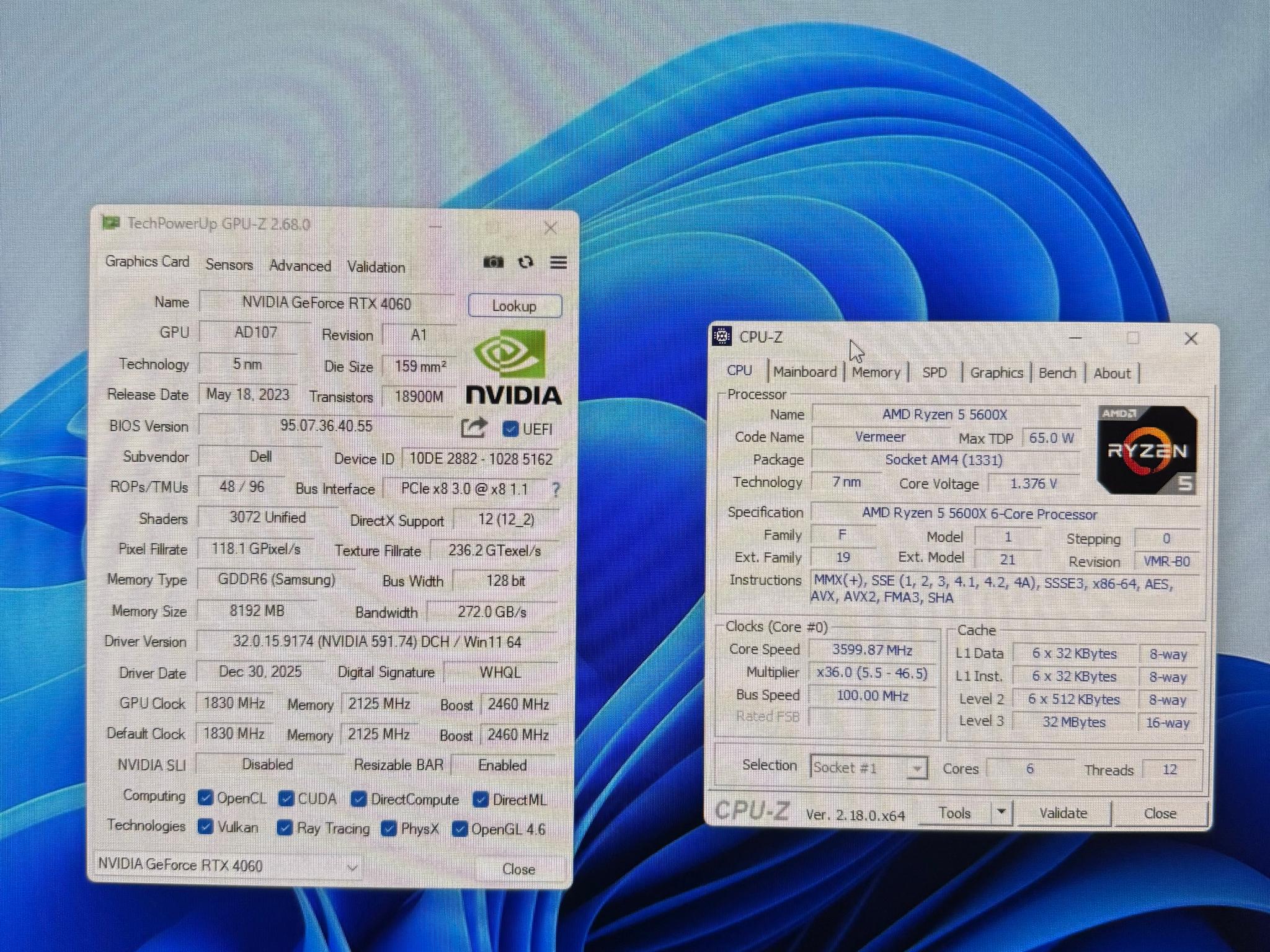Open the GPU-Z hamburger menu
Screen dimensions: 1270x952
coord(559,263)
